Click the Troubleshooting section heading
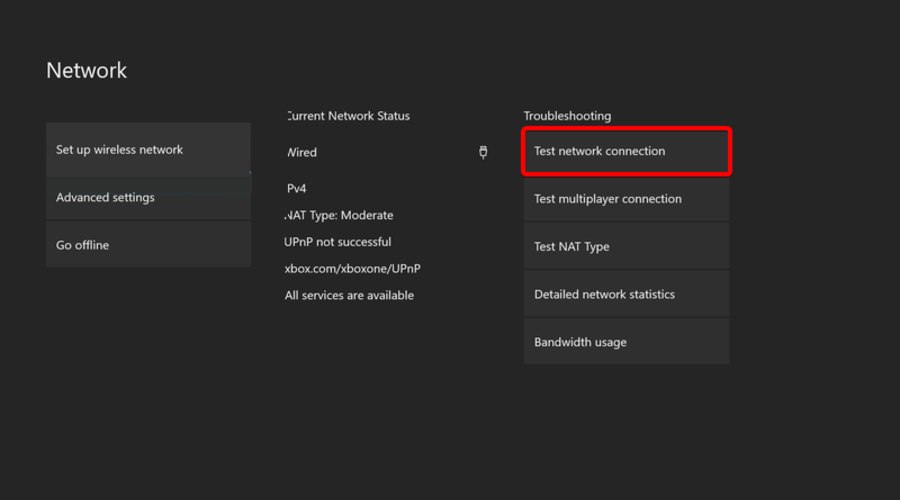Screen dimensions: 900x500 coord(567,116)
